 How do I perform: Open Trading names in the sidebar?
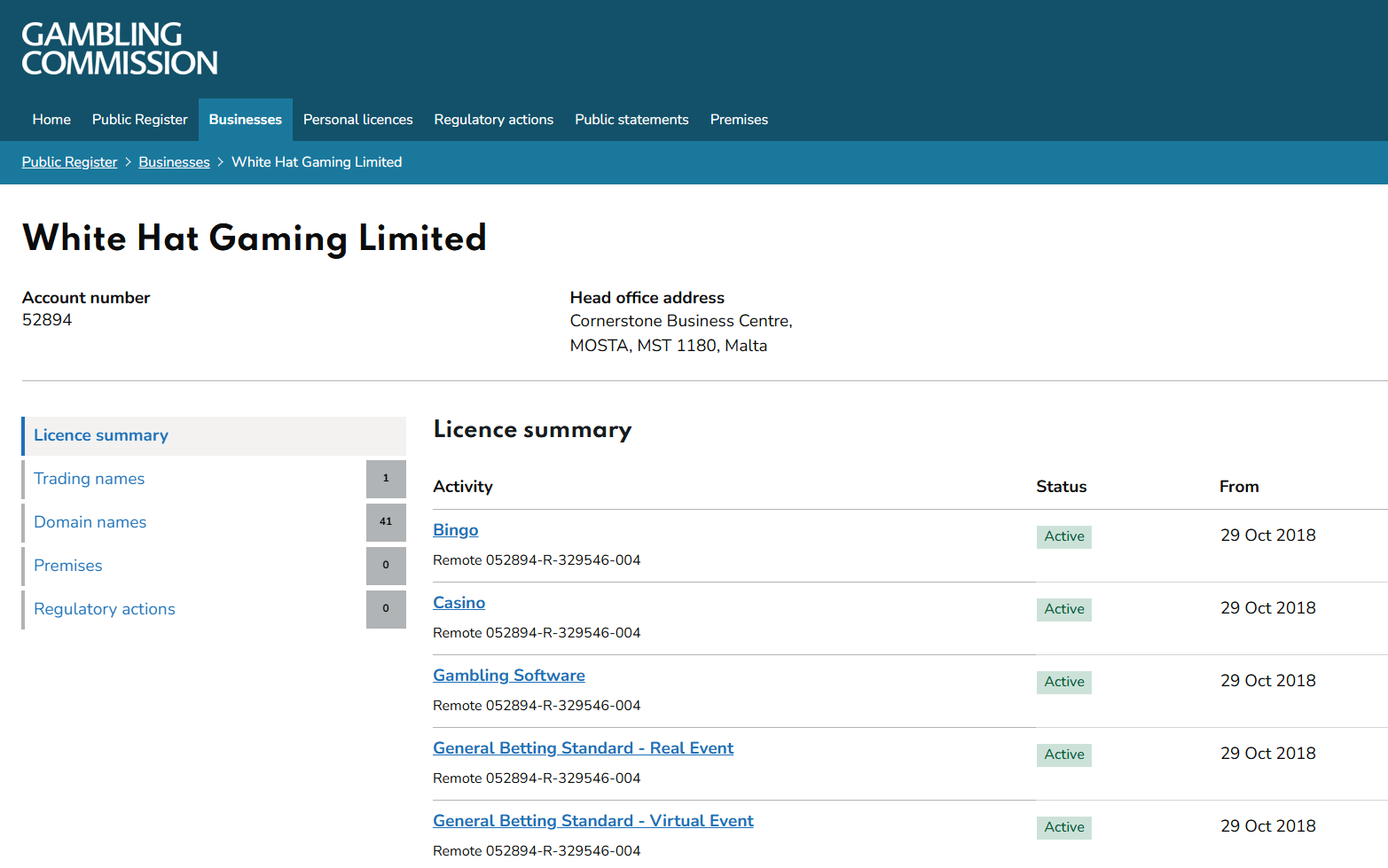click(89, 479)
